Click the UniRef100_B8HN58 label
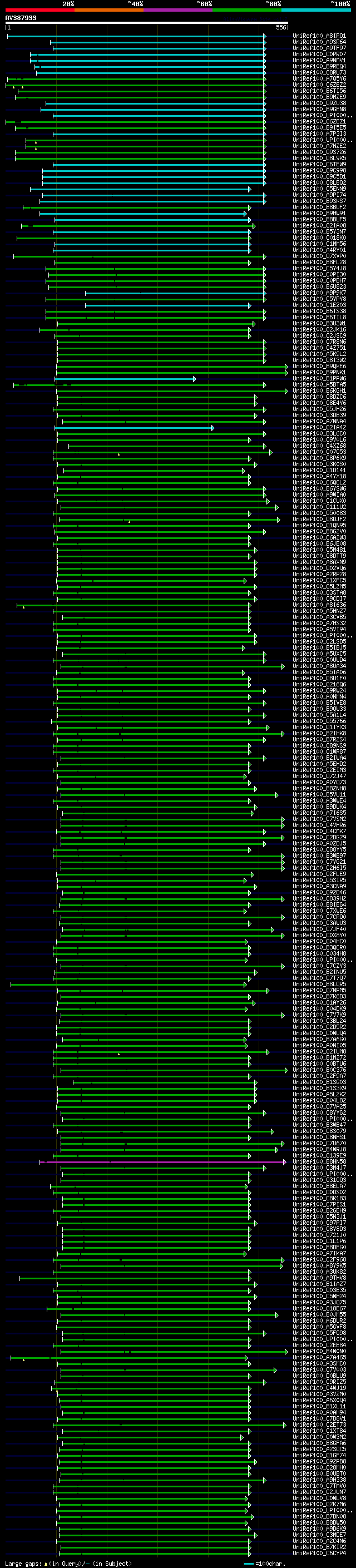This screenshot has width=356, height=1568. click(319, 1161)
